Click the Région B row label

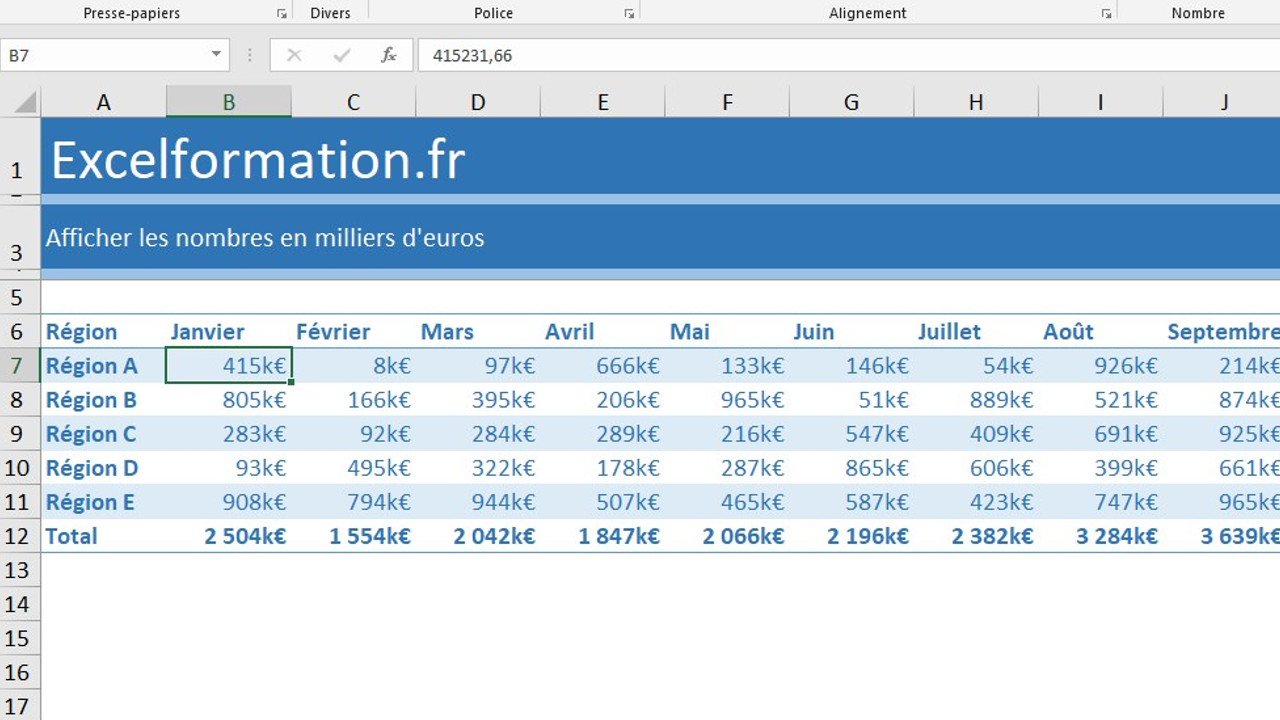[x=104, y=400]
